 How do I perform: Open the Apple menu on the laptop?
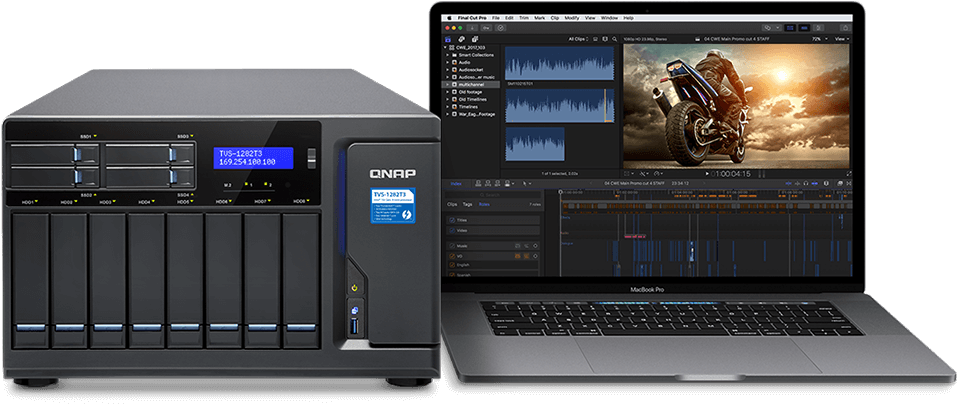click(449, 18)
